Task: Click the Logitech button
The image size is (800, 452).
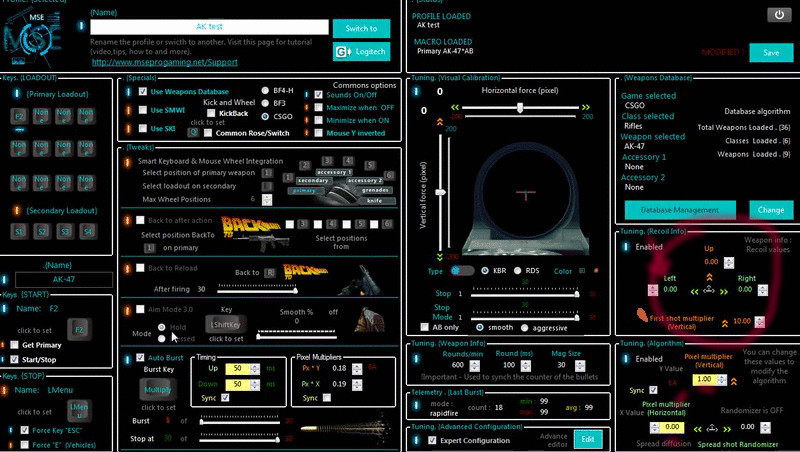Action: (361, 52)
